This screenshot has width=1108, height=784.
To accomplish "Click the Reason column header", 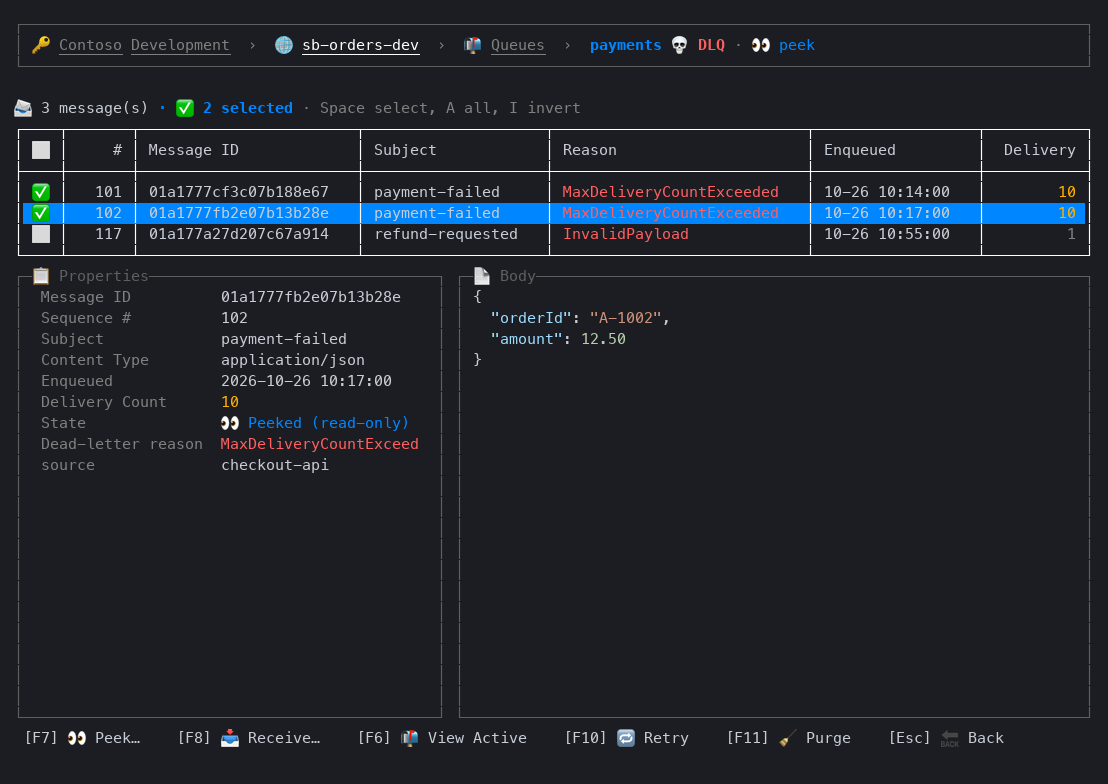I will pyautogui.click(x=589, y=150).
